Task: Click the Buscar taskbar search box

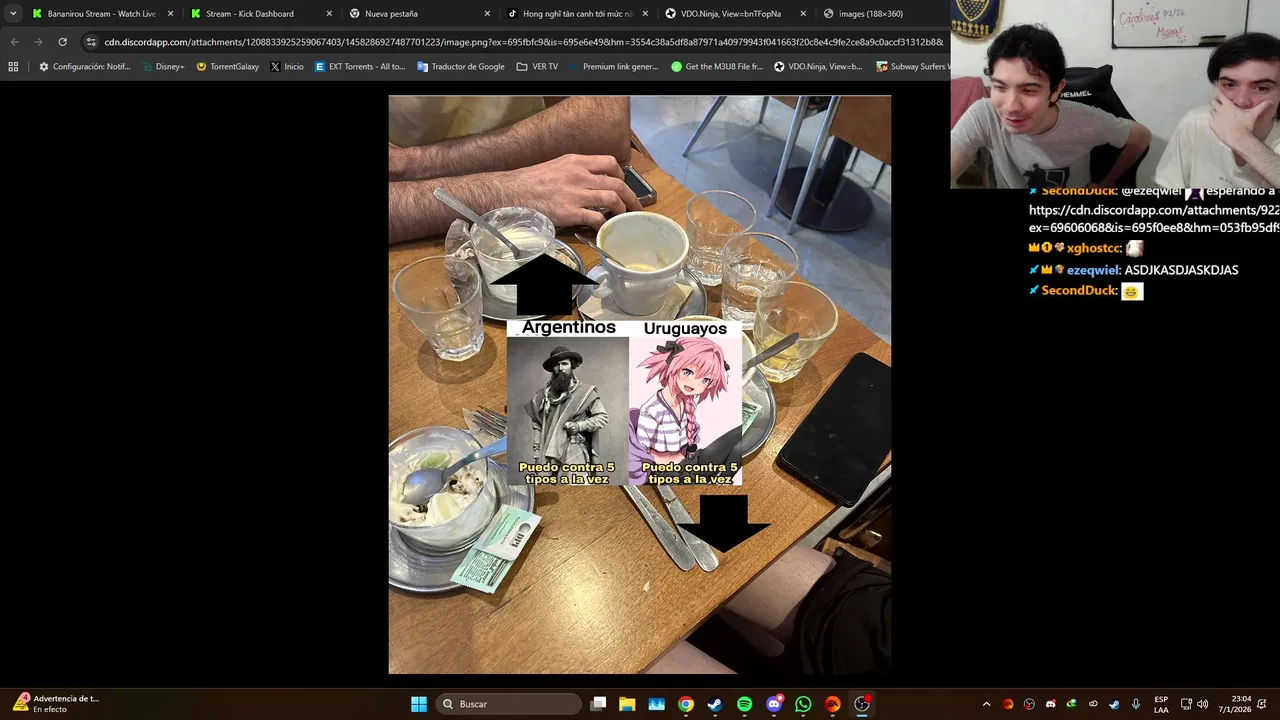Action: click(509, 704)
